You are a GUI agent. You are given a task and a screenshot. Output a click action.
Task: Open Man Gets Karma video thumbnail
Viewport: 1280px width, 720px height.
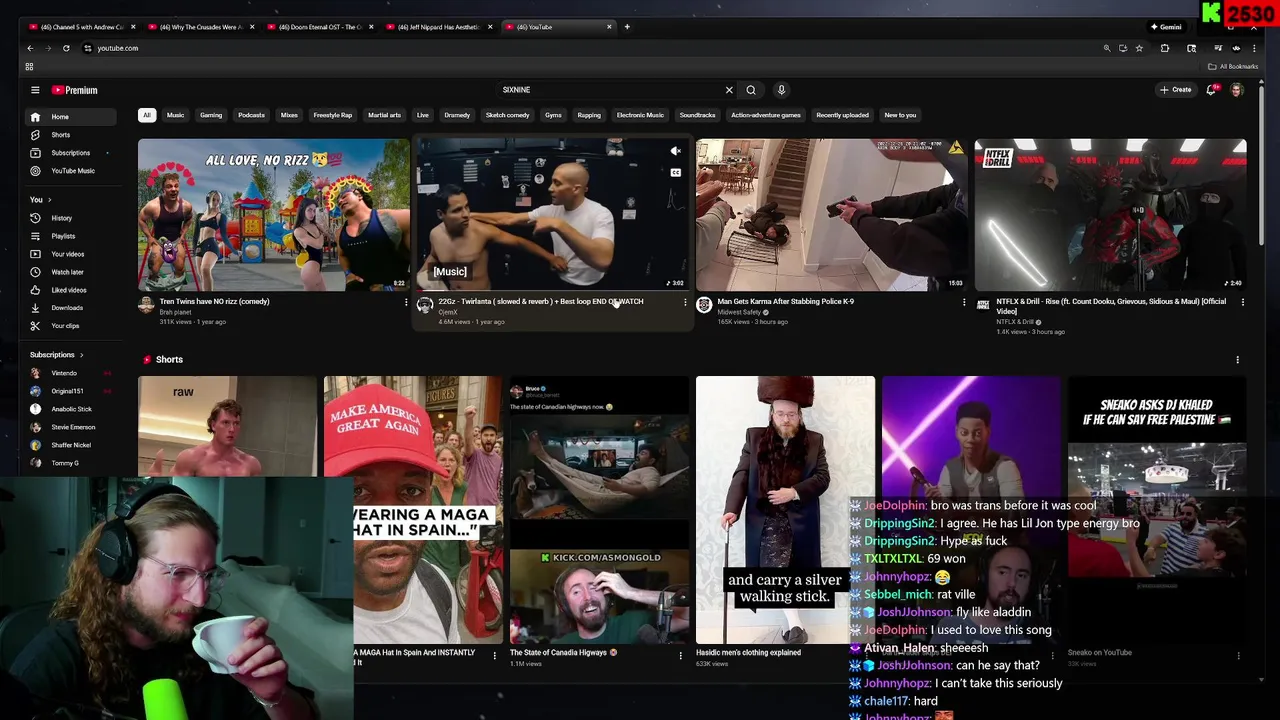831,215
